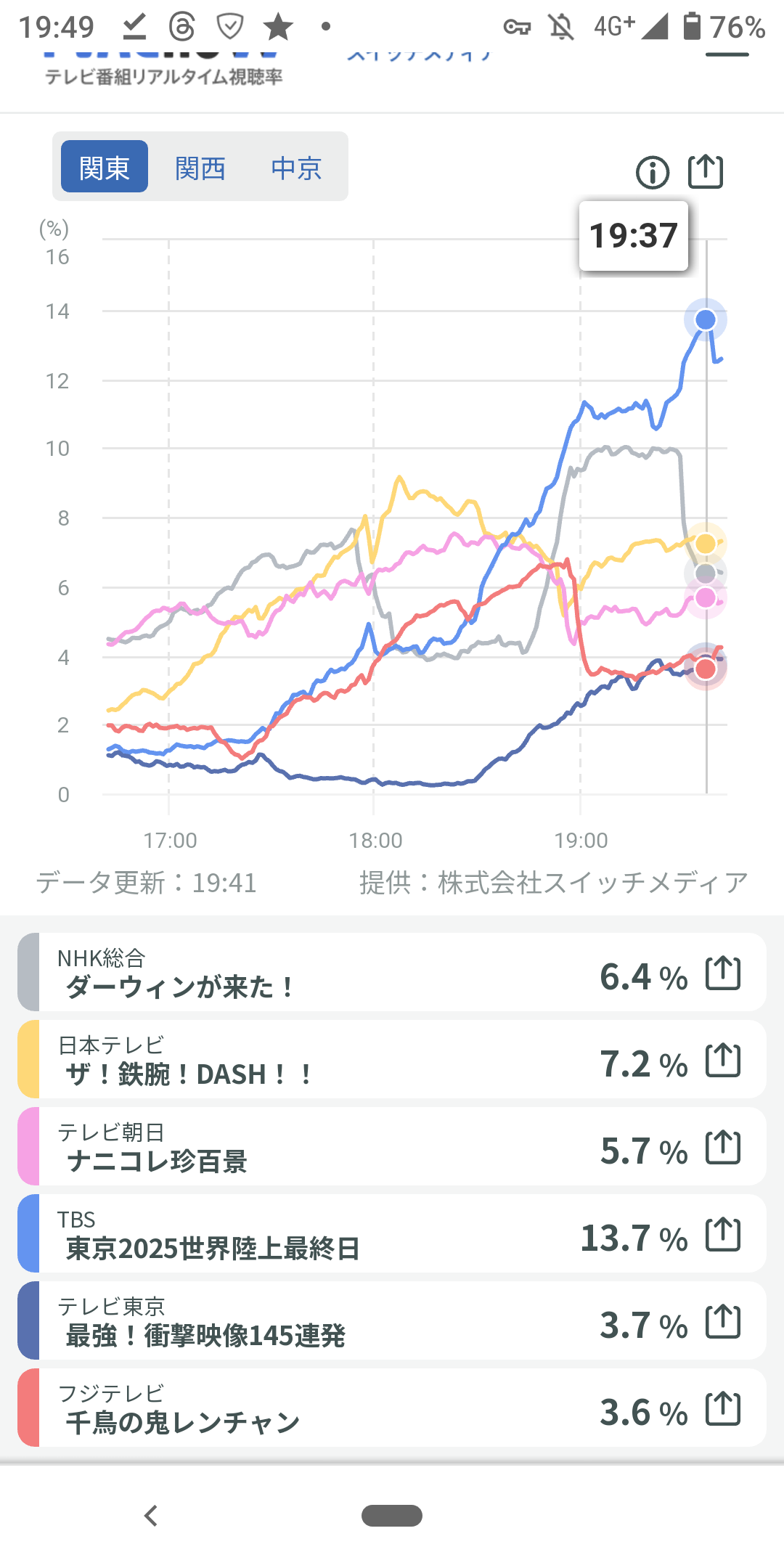The width and height of the screenshot is (784, 1568).
Task: Switch to the 中京 region tab
Action: pyautogui.click(x=296, y=168)
